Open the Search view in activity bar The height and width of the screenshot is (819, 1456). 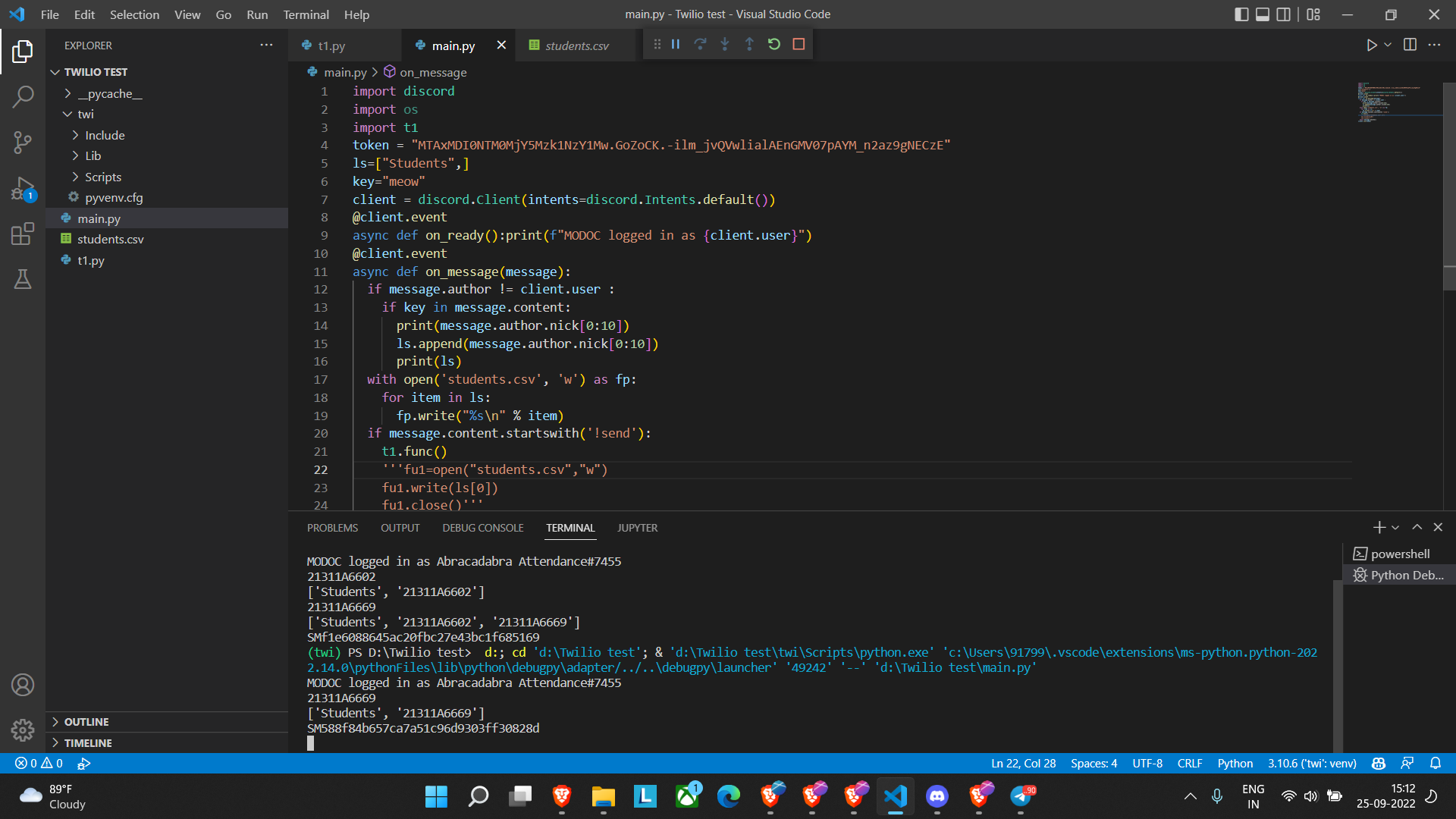23,97
